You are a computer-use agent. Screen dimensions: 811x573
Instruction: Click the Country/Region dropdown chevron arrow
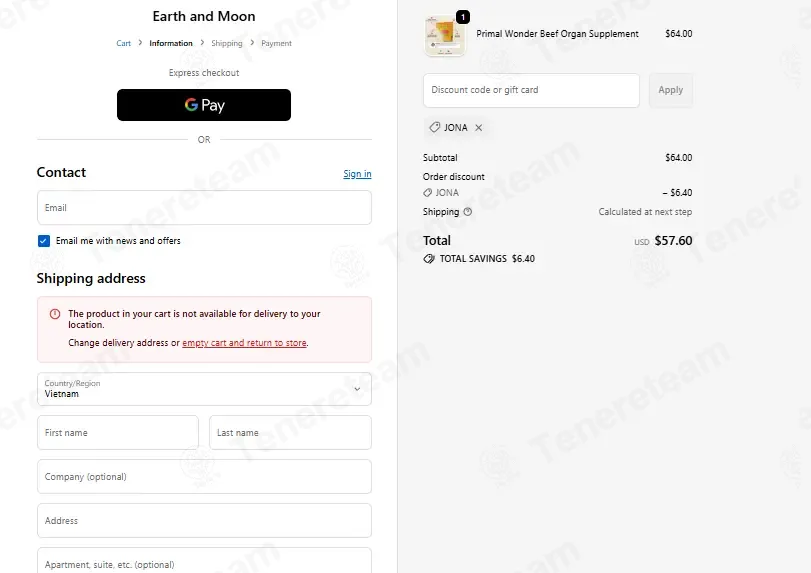click(357, 389)
